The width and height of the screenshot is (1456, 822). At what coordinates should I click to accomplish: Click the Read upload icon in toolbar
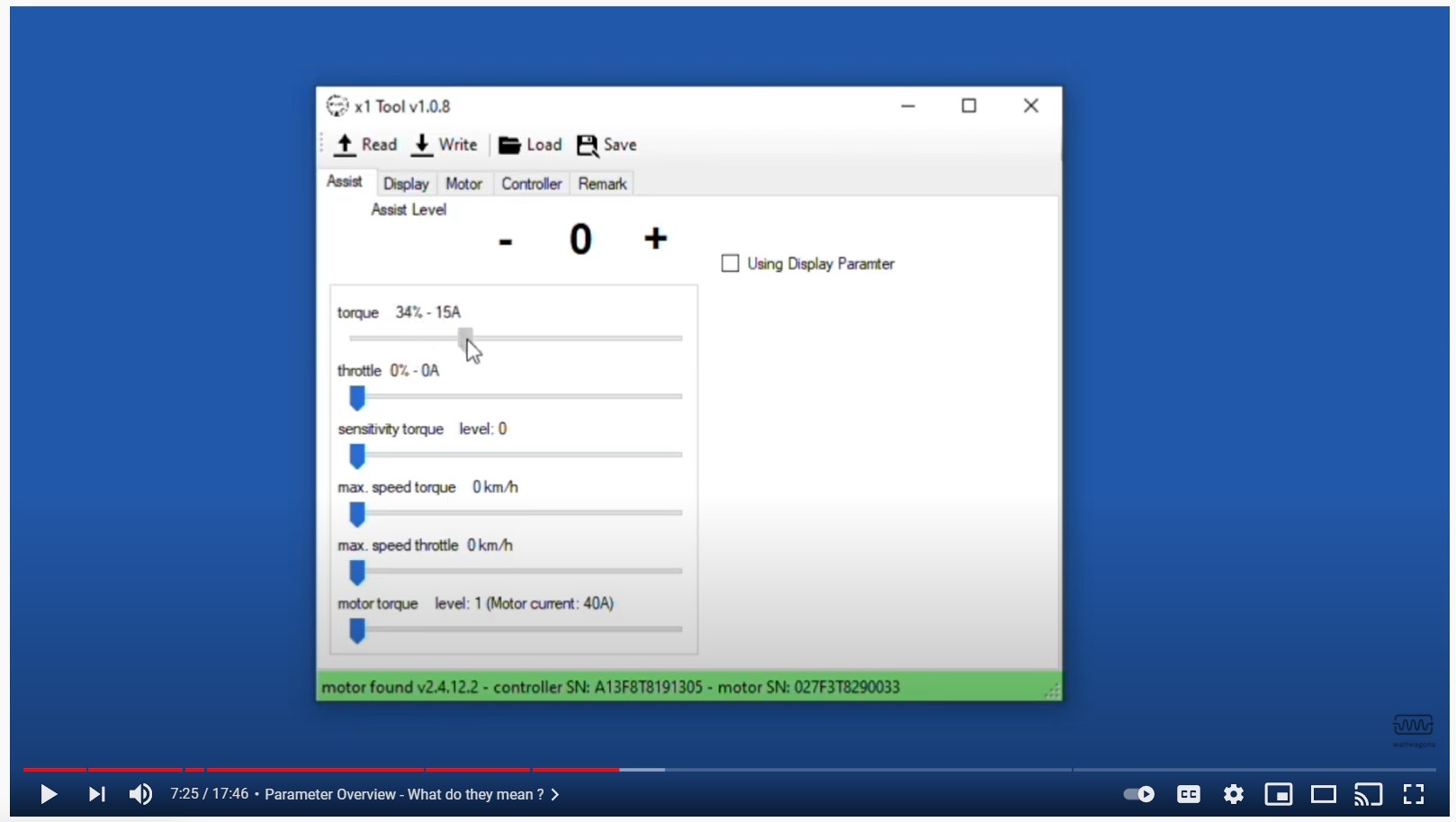tap(345, 145)
